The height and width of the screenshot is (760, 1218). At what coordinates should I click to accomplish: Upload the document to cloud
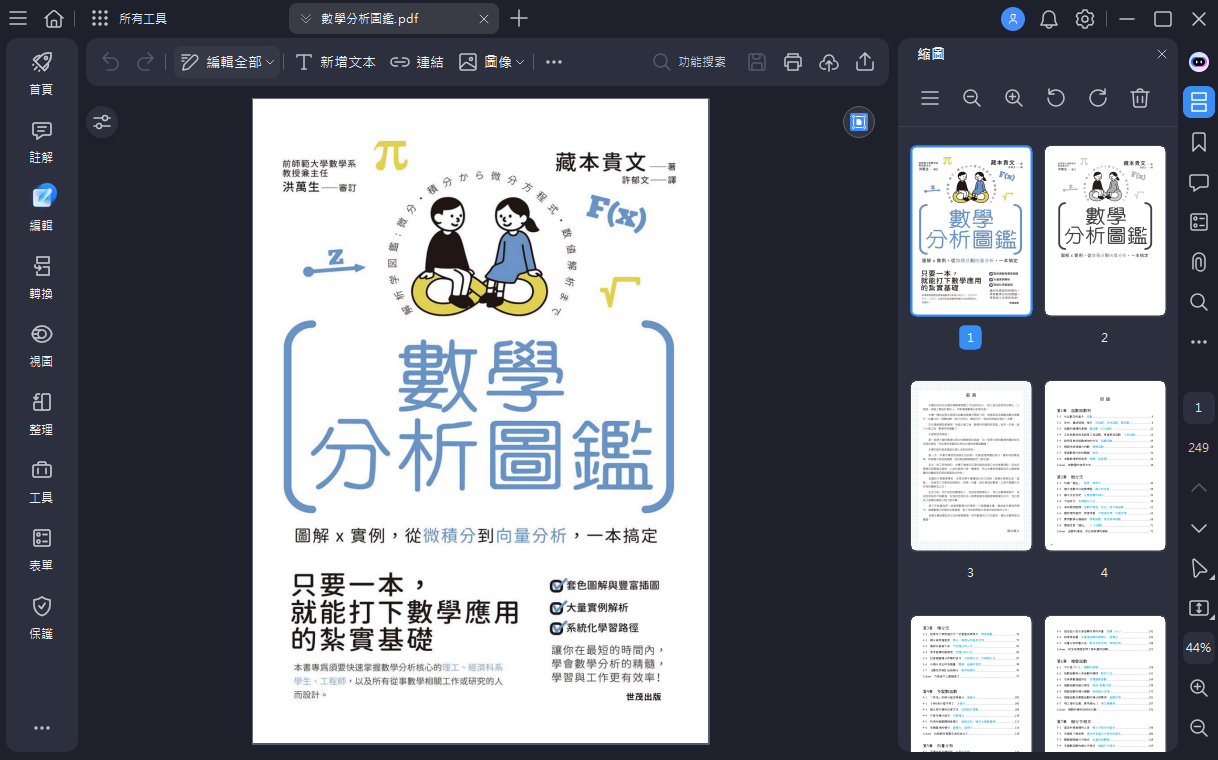coord(829,62)
